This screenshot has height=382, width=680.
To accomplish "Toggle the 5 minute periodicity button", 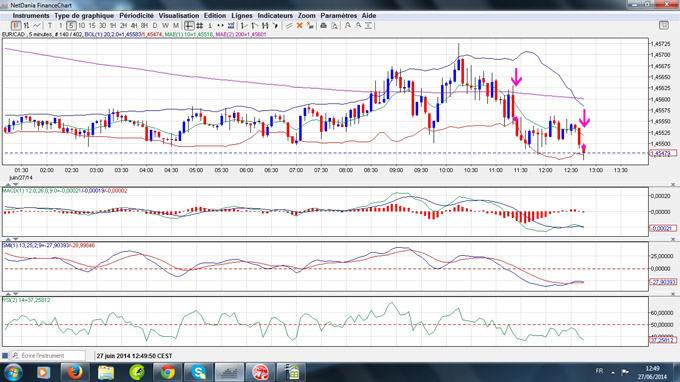I will tap(71, 26).
